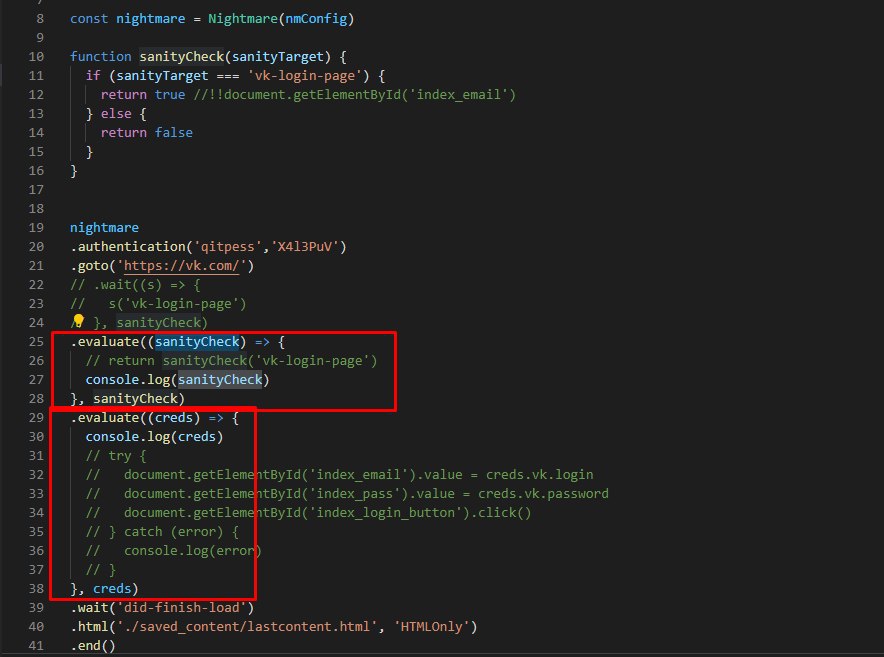Click 'creds.vk.password' on line 33
The image size is (884, 657).
[543, 494]
